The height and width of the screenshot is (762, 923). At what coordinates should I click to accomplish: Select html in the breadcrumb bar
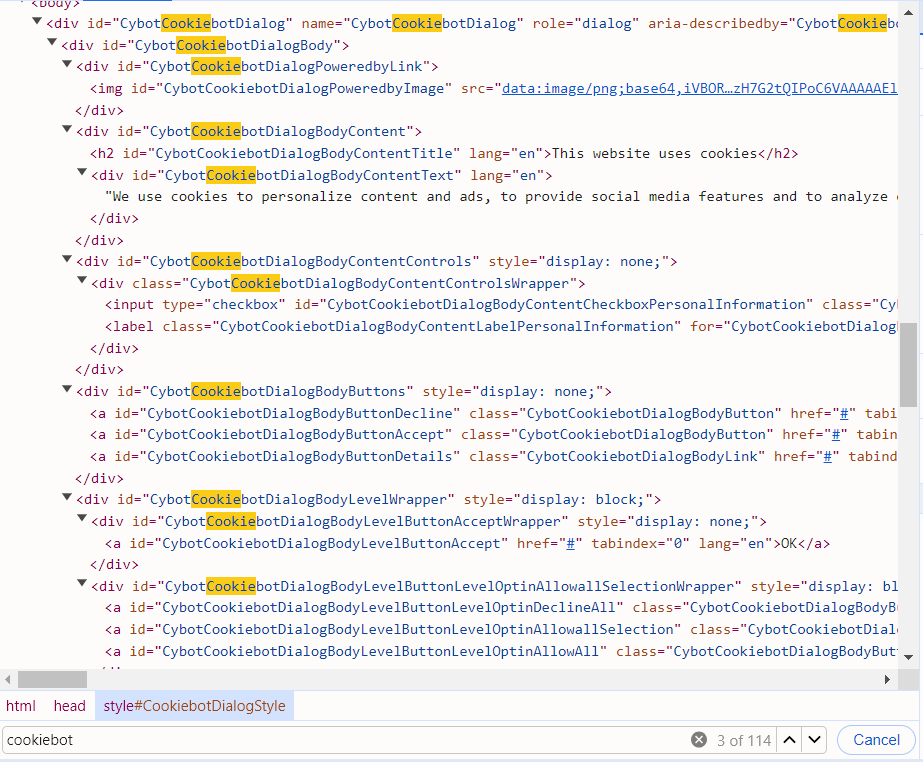coord(21,706)
